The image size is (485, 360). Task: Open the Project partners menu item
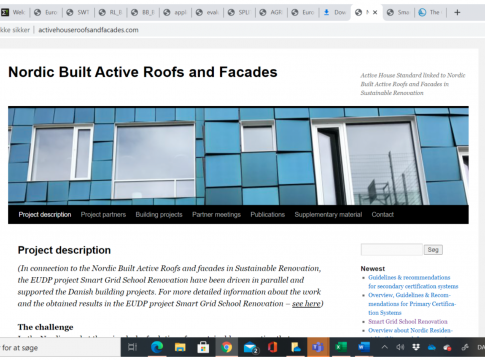(103, 215)
